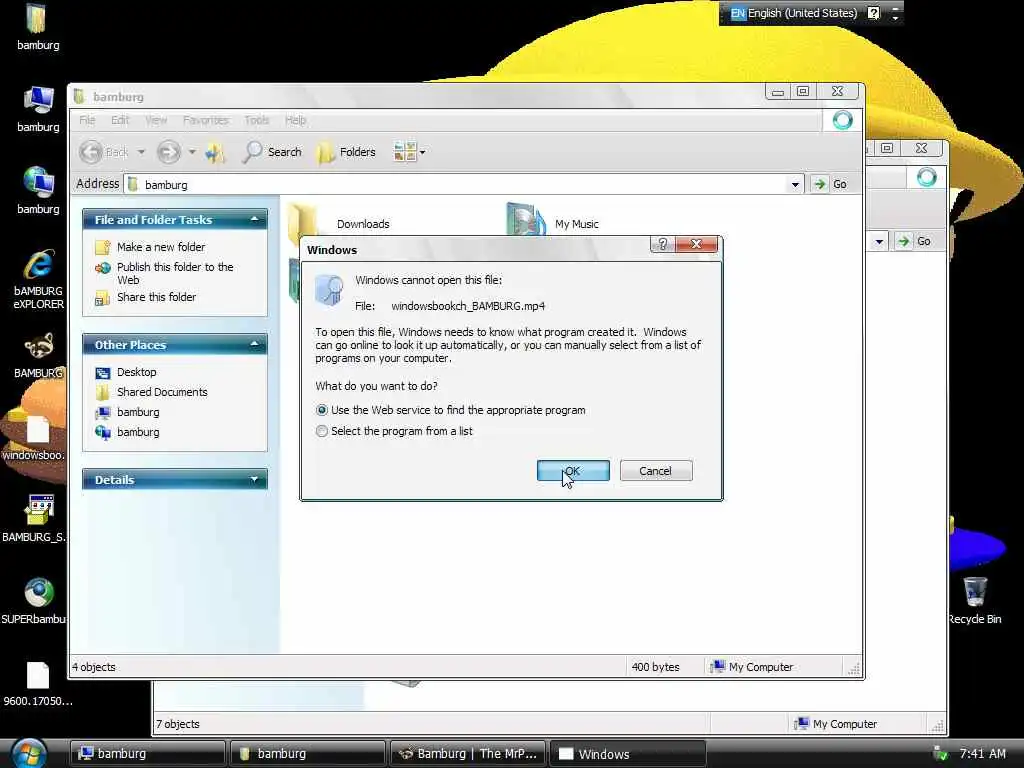Click 400 bytes in status bar
This screenshot has height=768, width=1024.
[656, 667]
